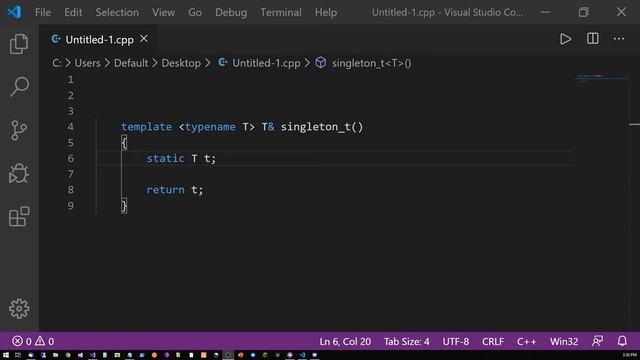Restore down the VS Code window
The image size is (640, 360).
click(584, 12)
